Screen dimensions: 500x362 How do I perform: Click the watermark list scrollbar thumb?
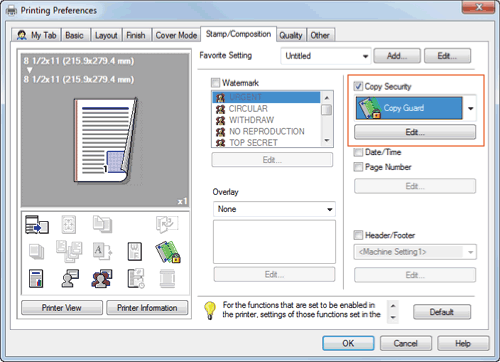point(327,110)
